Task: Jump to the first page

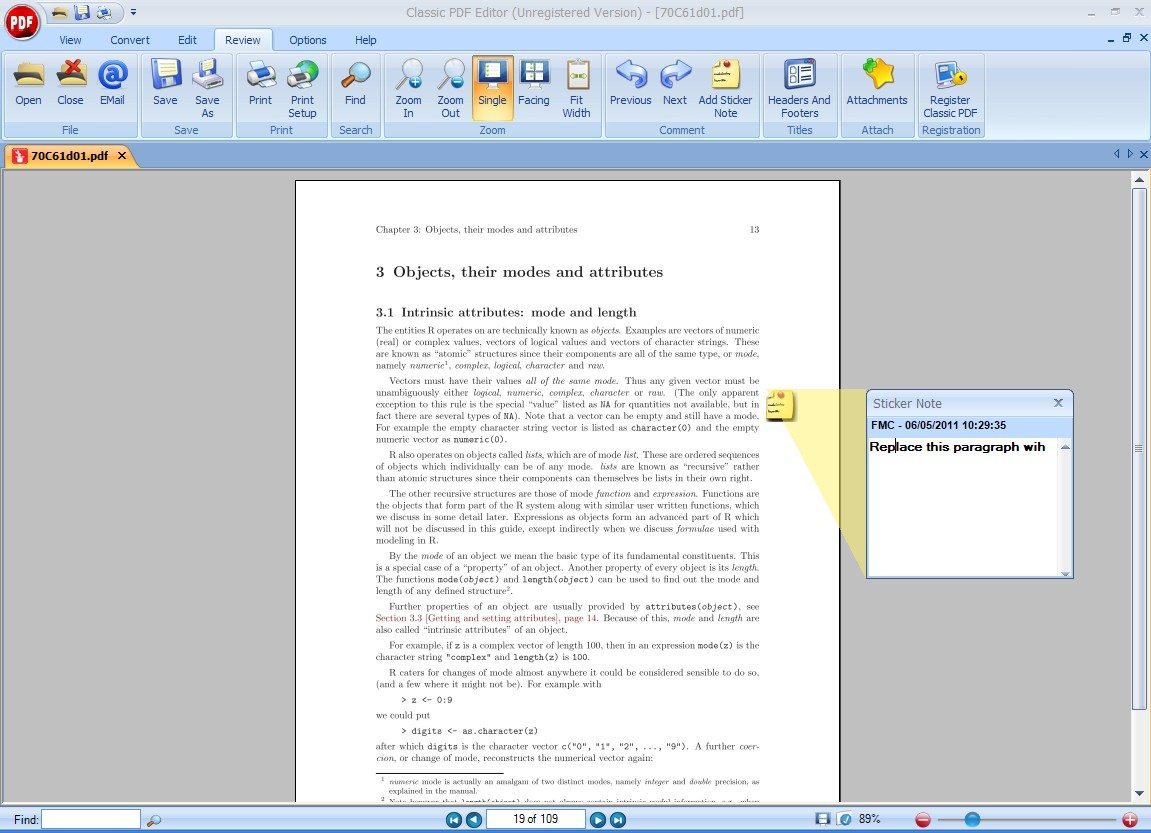Action: pyautogui.click(x=454, y=820)
